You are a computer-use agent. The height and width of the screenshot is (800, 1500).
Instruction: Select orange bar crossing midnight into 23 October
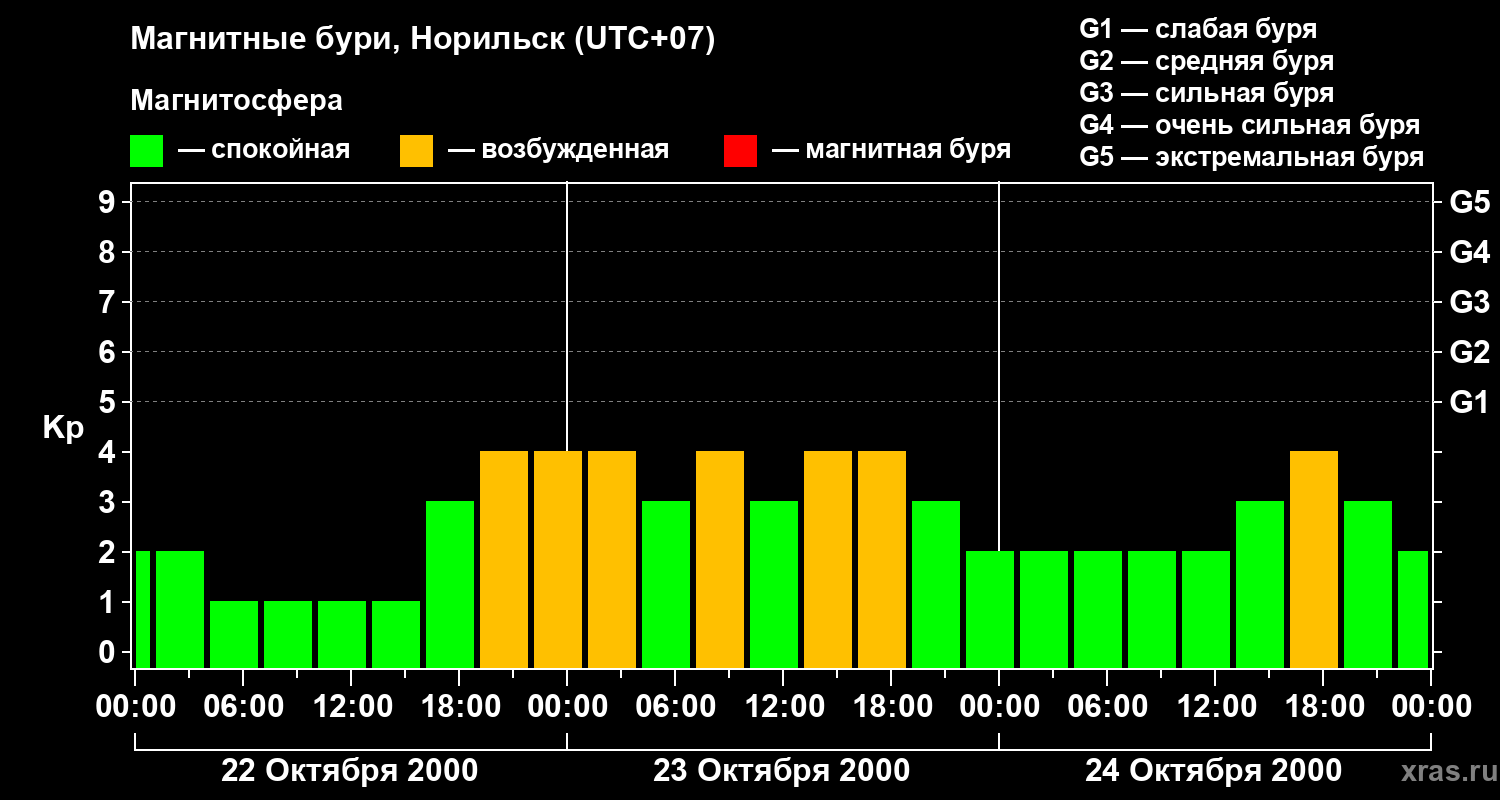point(558,560)
